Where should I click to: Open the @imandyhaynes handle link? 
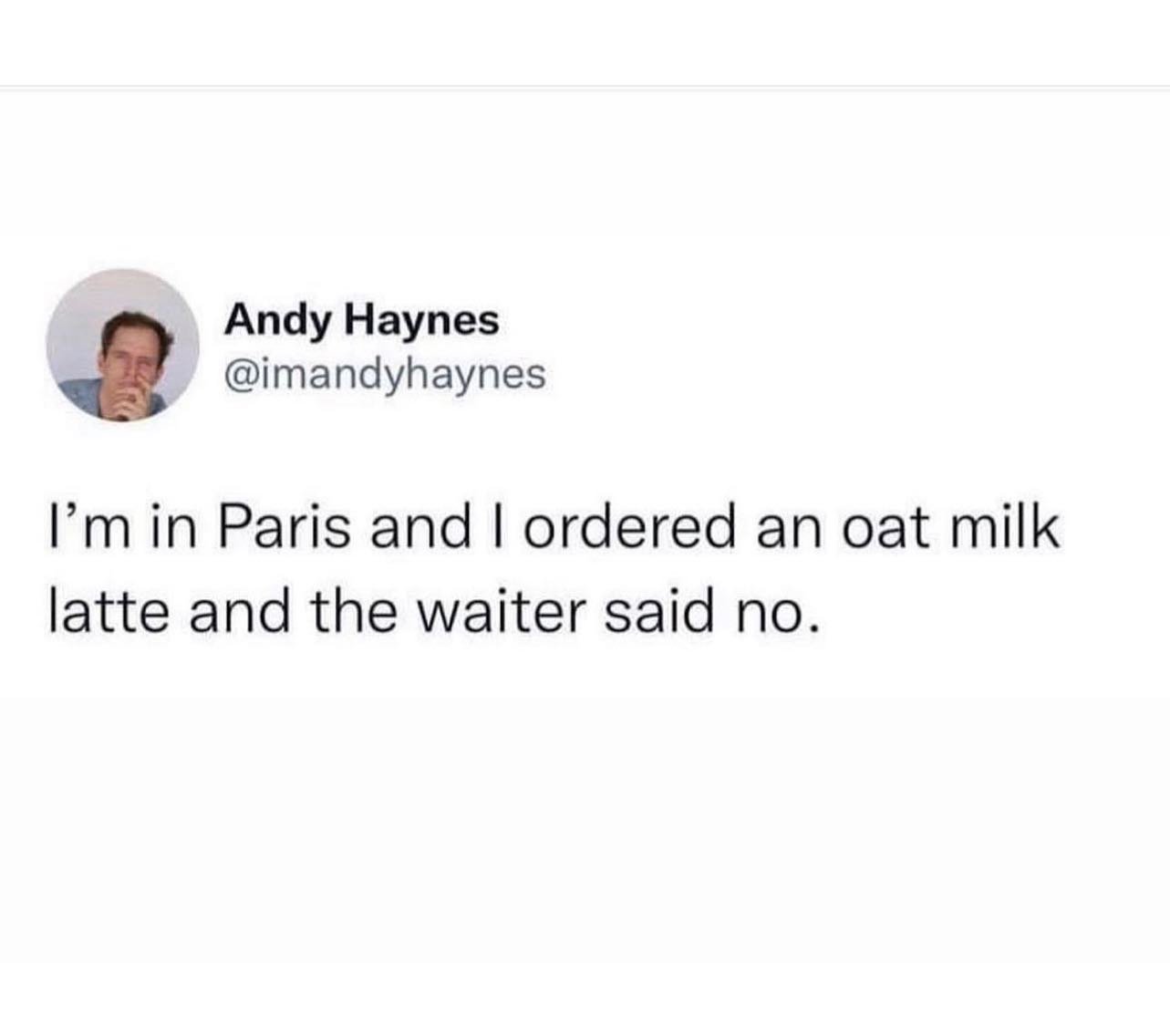(x=386, y=374)
